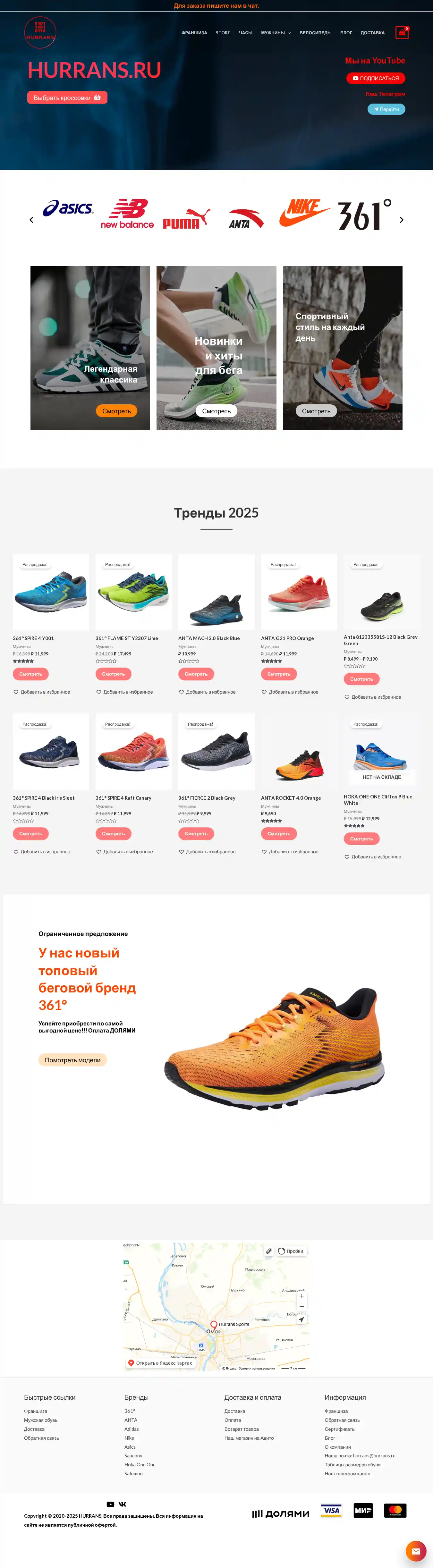Toggle the Пробки traffic layer on map
Image resolution: width=433 pixels, height=1568 pixels.
tap(291, 1251)
